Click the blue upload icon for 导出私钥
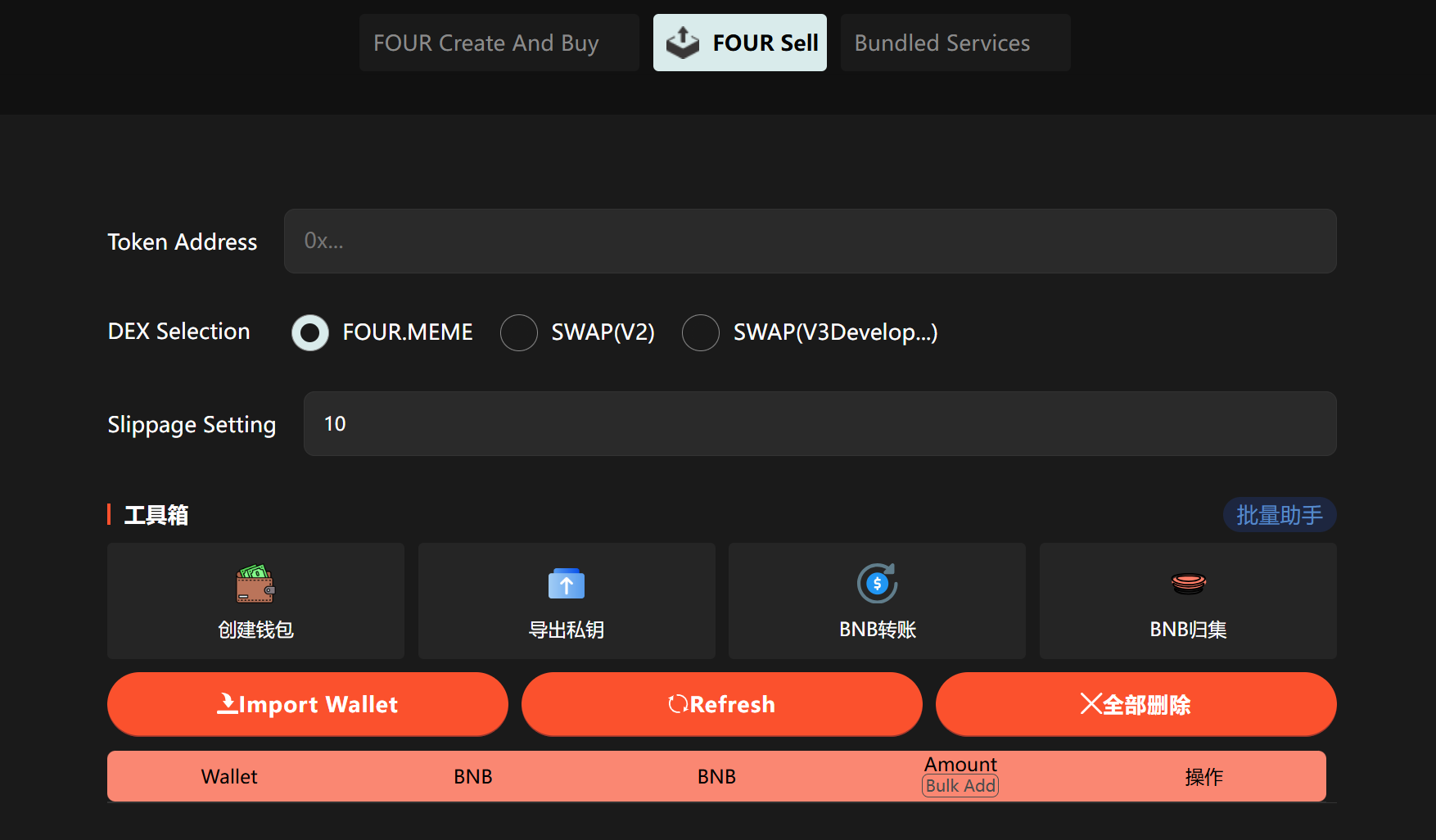 [566, 584]
